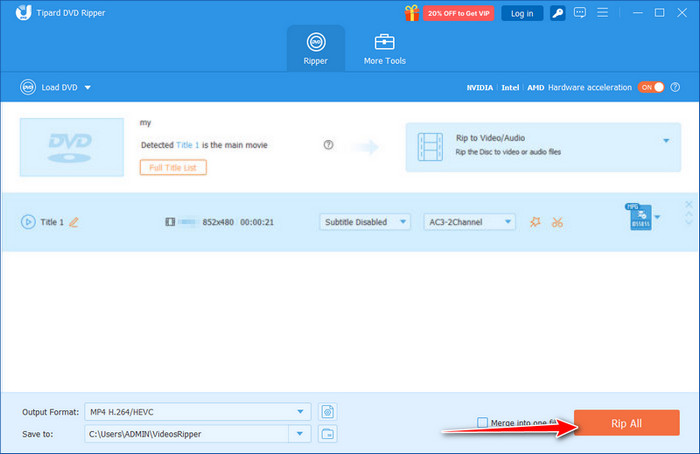Check the Merge into one file box

click(483, 423)
